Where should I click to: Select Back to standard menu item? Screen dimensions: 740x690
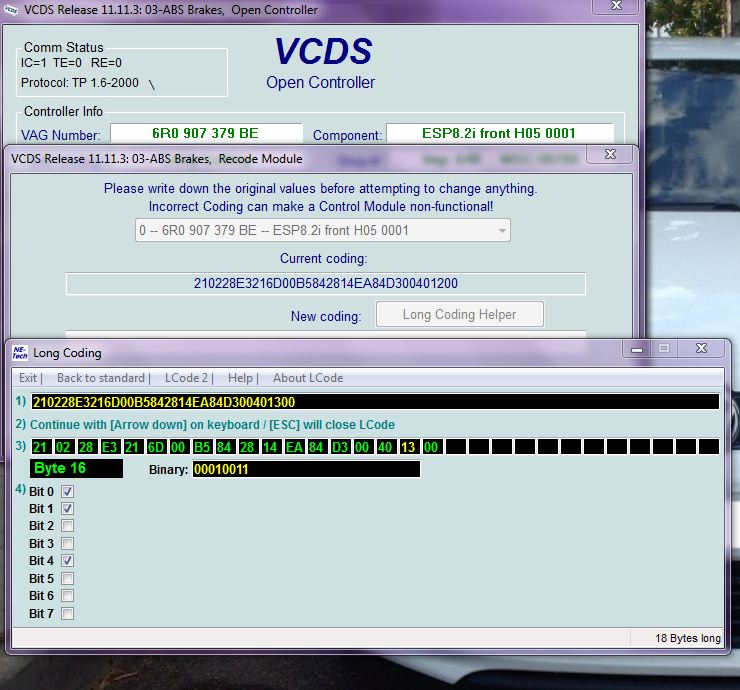(101, 378)
